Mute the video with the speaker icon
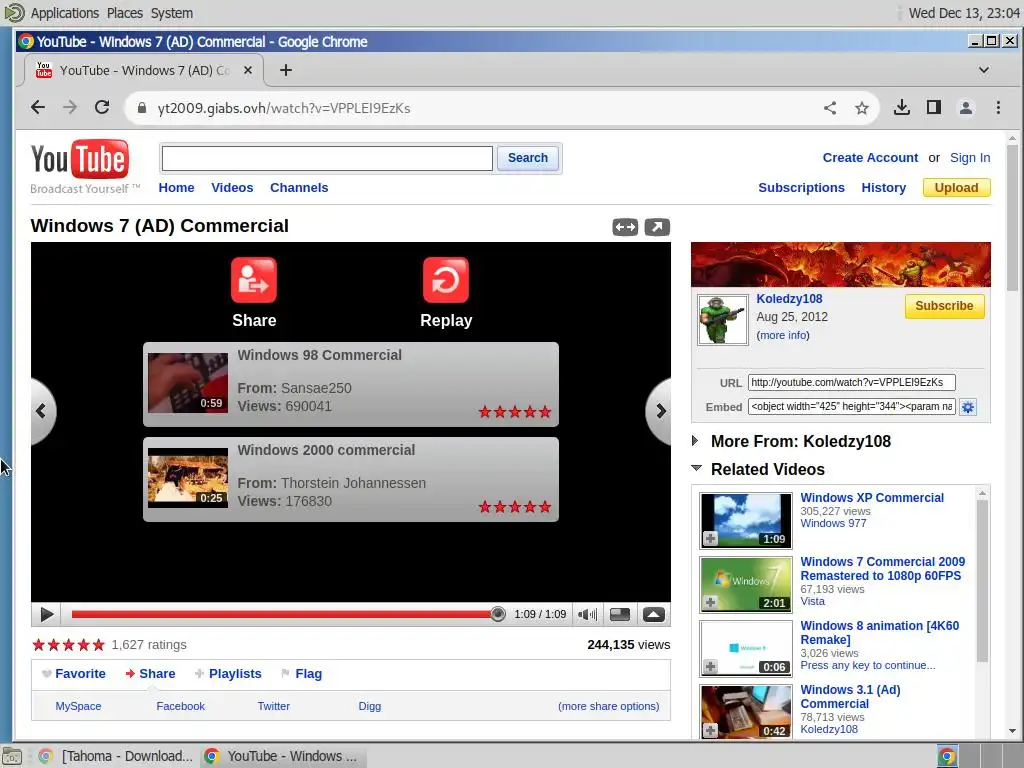Screen dimensions: 1024x768 coord(587,614)
